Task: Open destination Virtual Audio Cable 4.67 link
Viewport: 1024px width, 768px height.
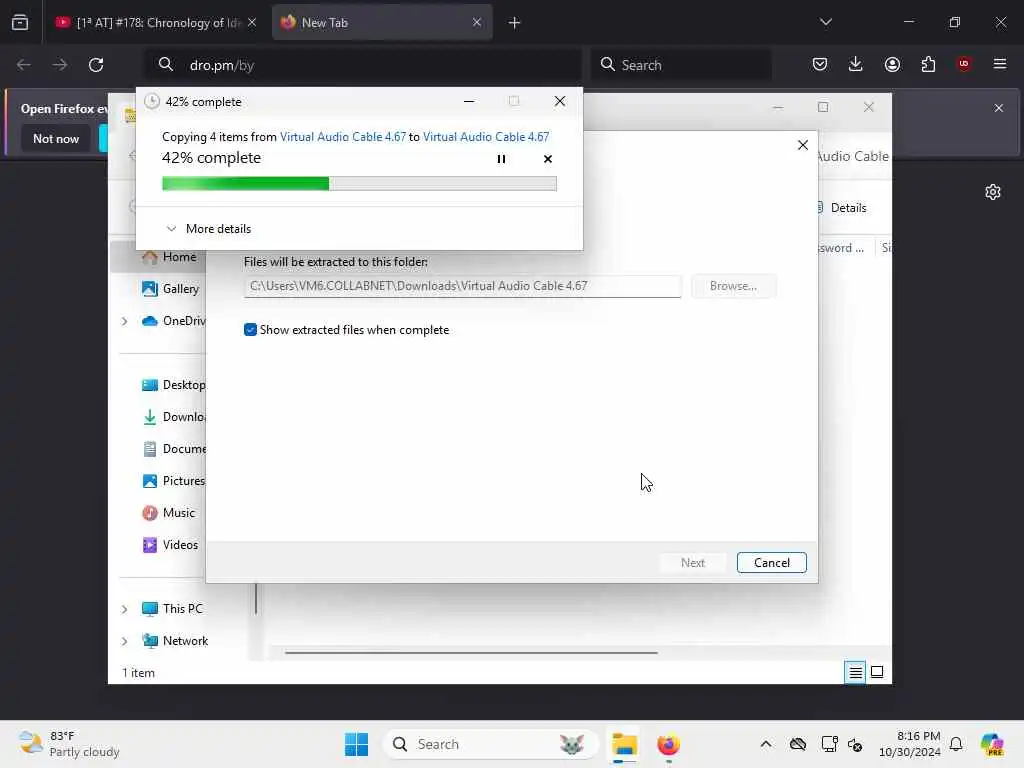Action: [486, 136]
